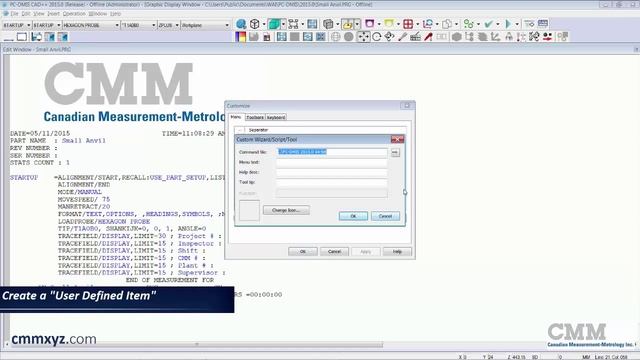Screen dimensions: 640x360
Task: Click Cancel in Custom Wizard/Script/Tool dialog
Action: tap(385, 216)
